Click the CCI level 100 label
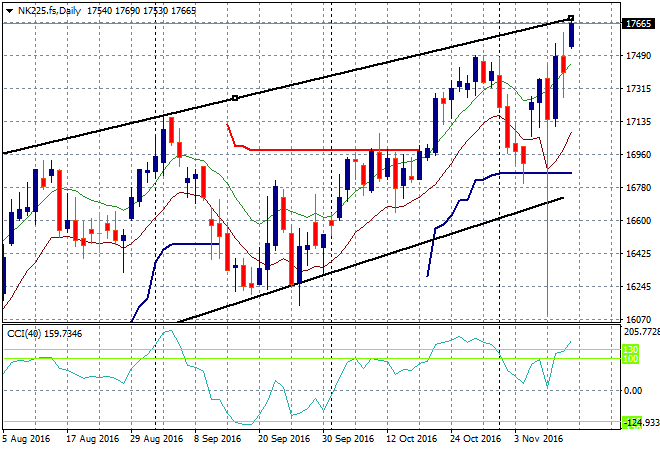The width and height of the screenshot is (660, 450). [x=630, y=359]
